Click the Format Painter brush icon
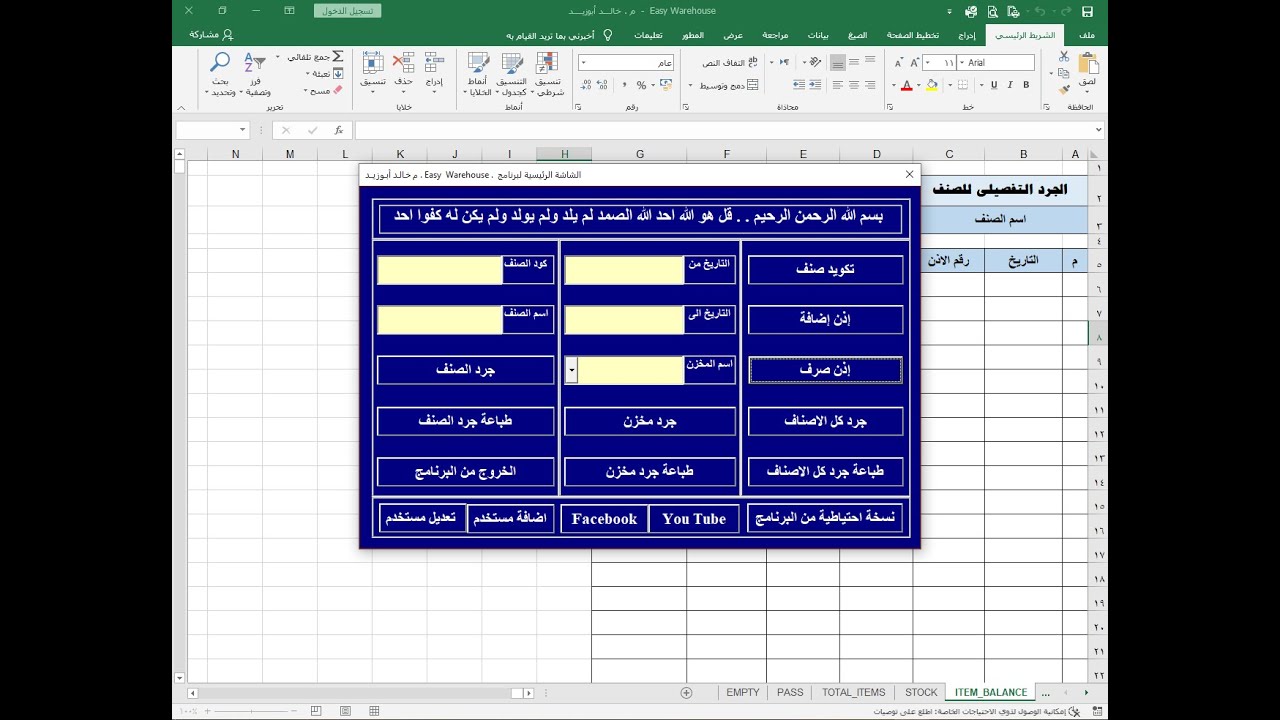Screen dimensions: 1280x720 pos(1064,90)
